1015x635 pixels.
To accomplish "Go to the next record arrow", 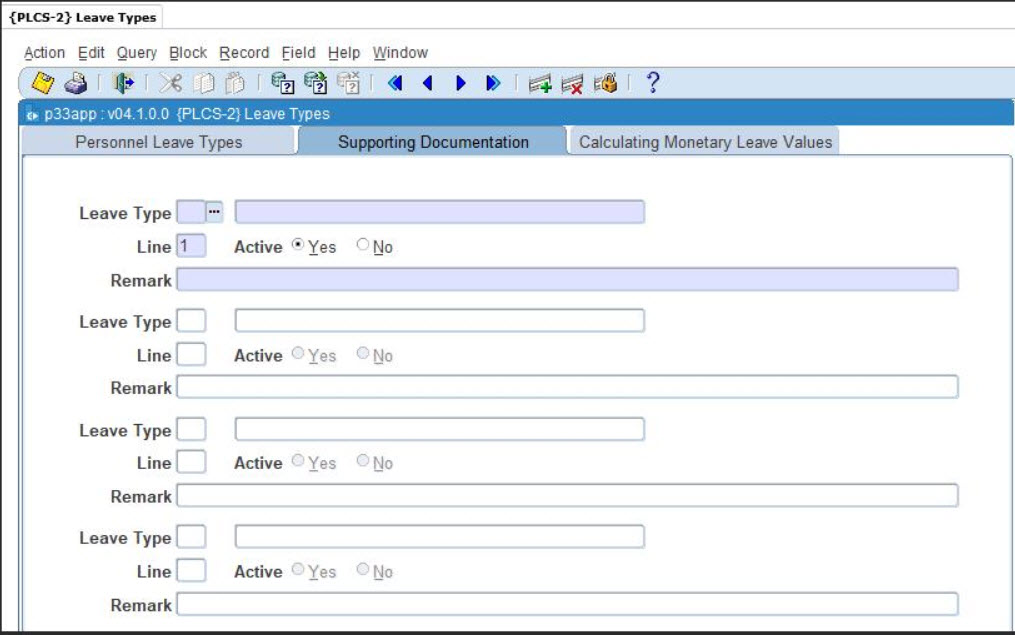I will coord(461,84).
